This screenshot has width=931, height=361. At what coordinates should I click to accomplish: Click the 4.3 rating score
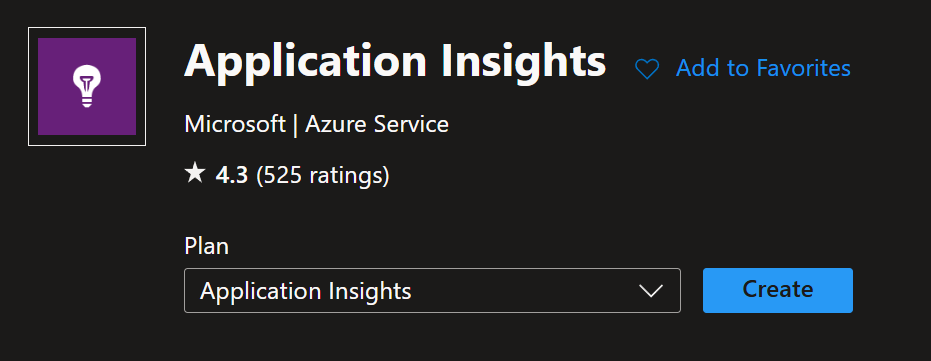232,175
